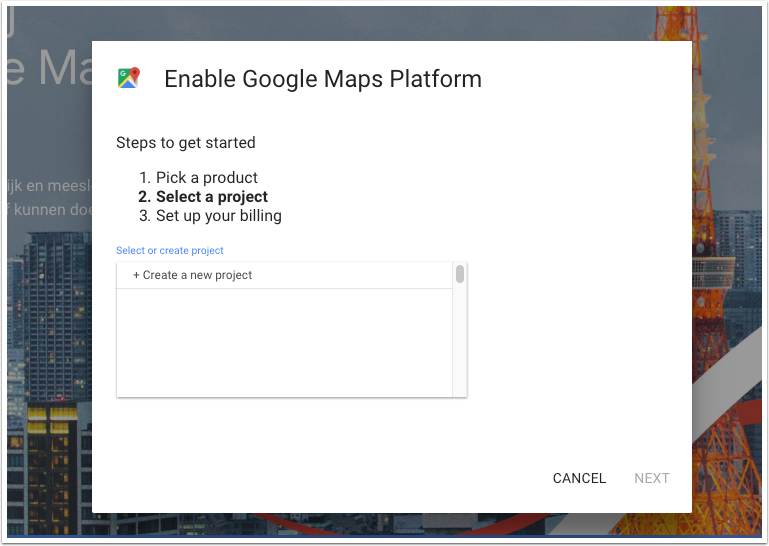Click the project list scrollbar thumb
This screenshot has height=546, width=769.
pyautogui.click(x=460, y=274)
